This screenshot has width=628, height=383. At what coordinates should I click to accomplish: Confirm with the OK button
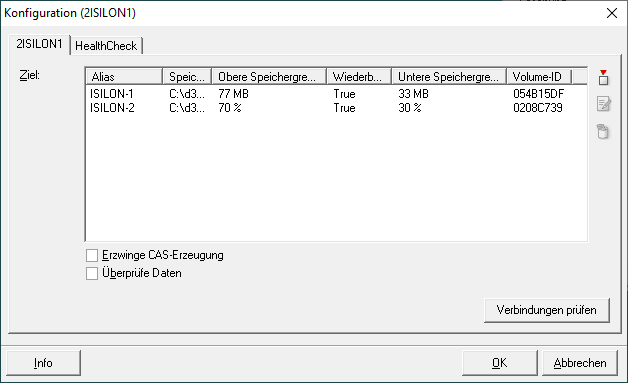[x=499, y=363]
